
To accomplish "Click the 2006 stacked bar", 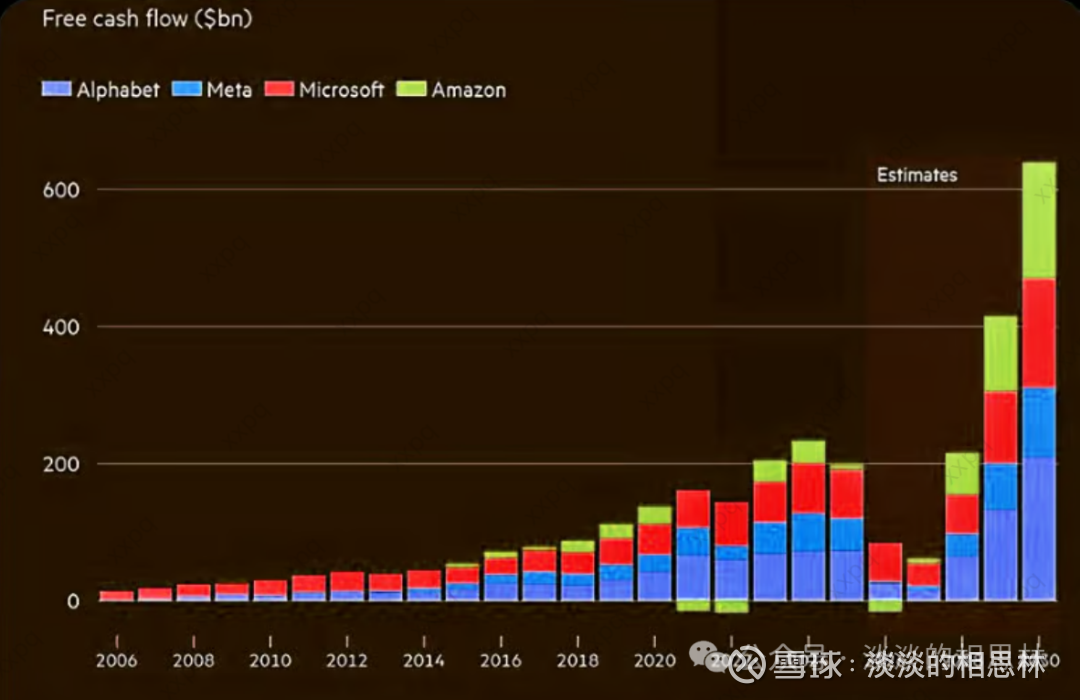I will click(x=116, y=596).
